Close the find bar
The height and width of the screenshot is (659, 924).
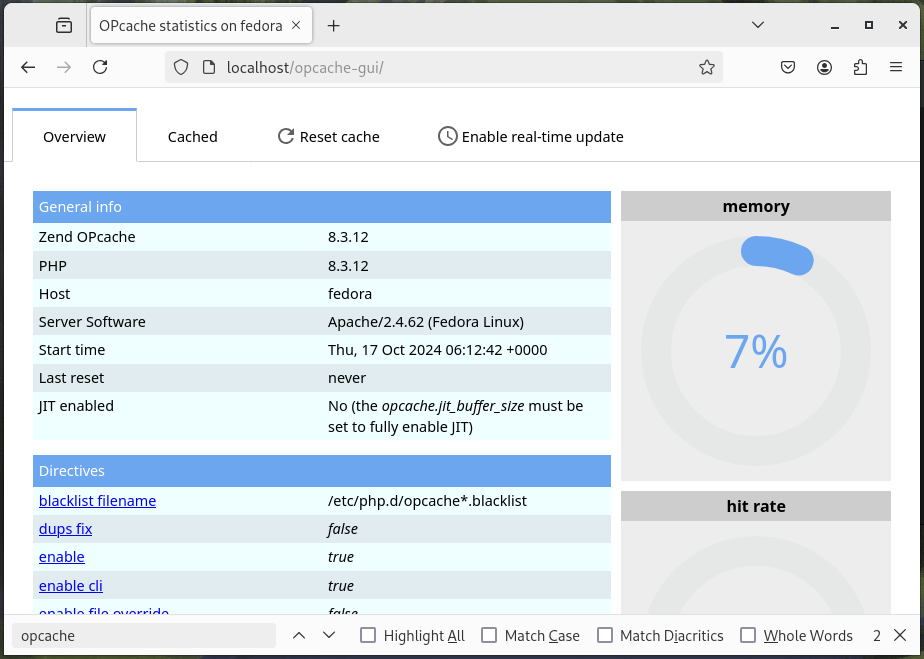click(900, 635)
